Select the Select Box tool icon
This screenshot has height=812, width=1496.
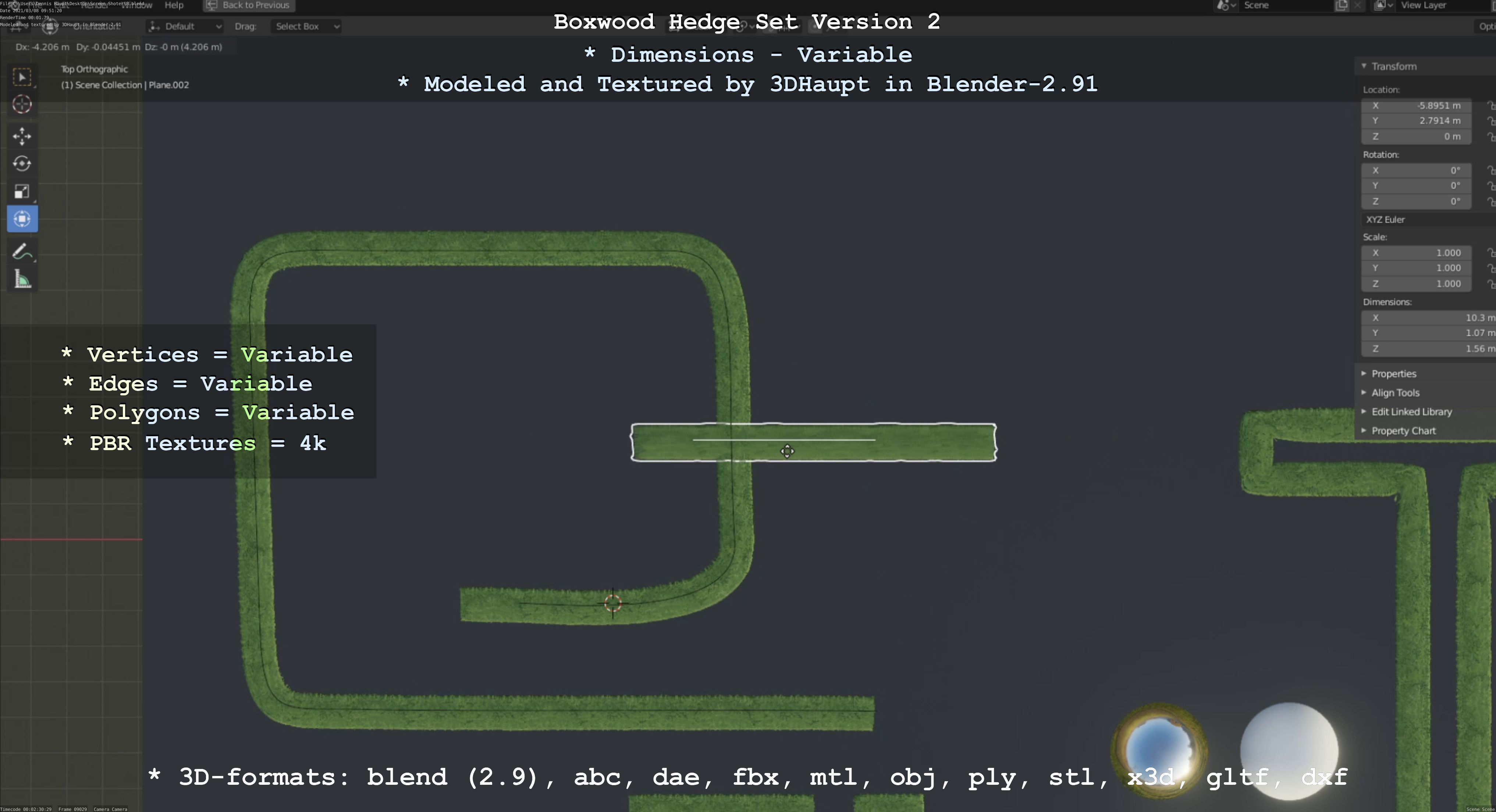pyautogui.click(x=22, y=77)
